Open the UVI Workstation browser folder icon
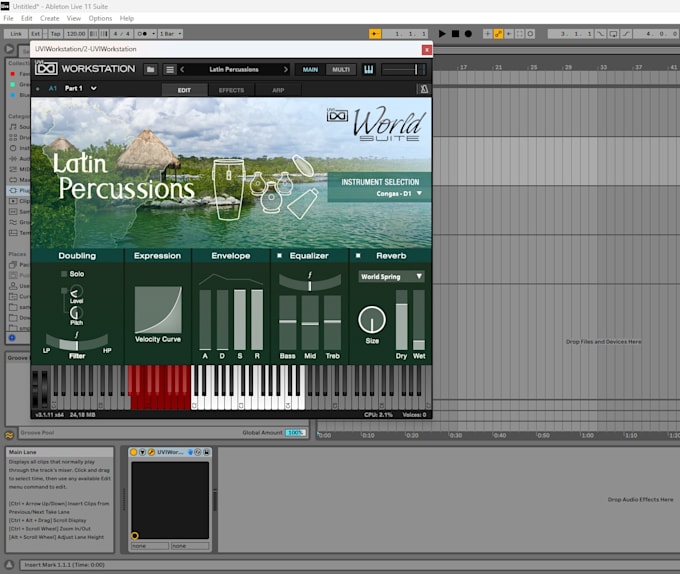680x574 pixels. 150,69
